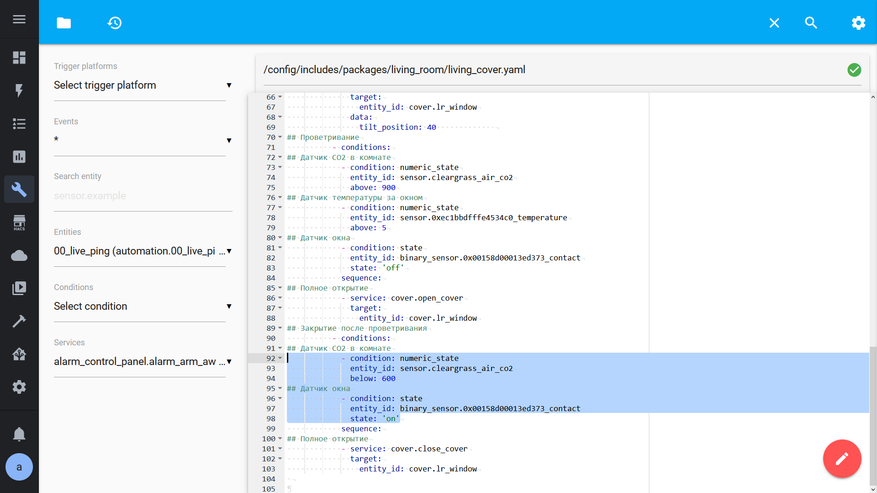
Task: Expand the Select condition dropdown
Action: (142, 307)
